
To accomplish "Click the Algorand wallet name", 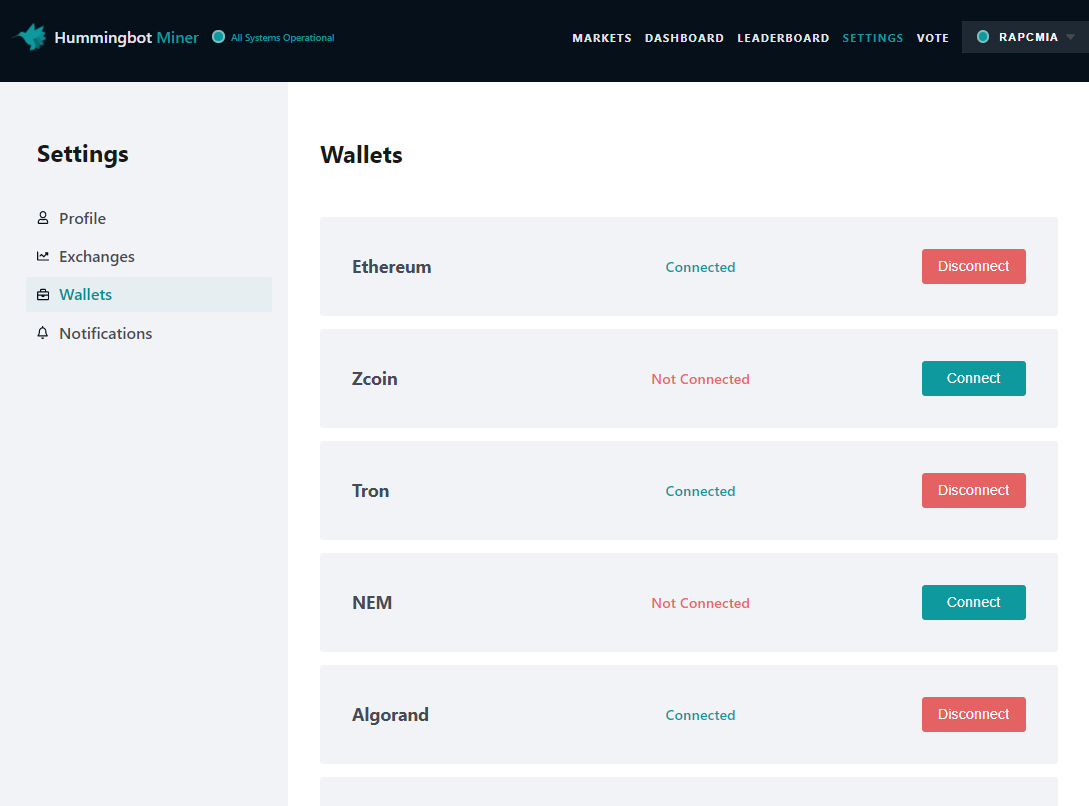I will point(390,715).
